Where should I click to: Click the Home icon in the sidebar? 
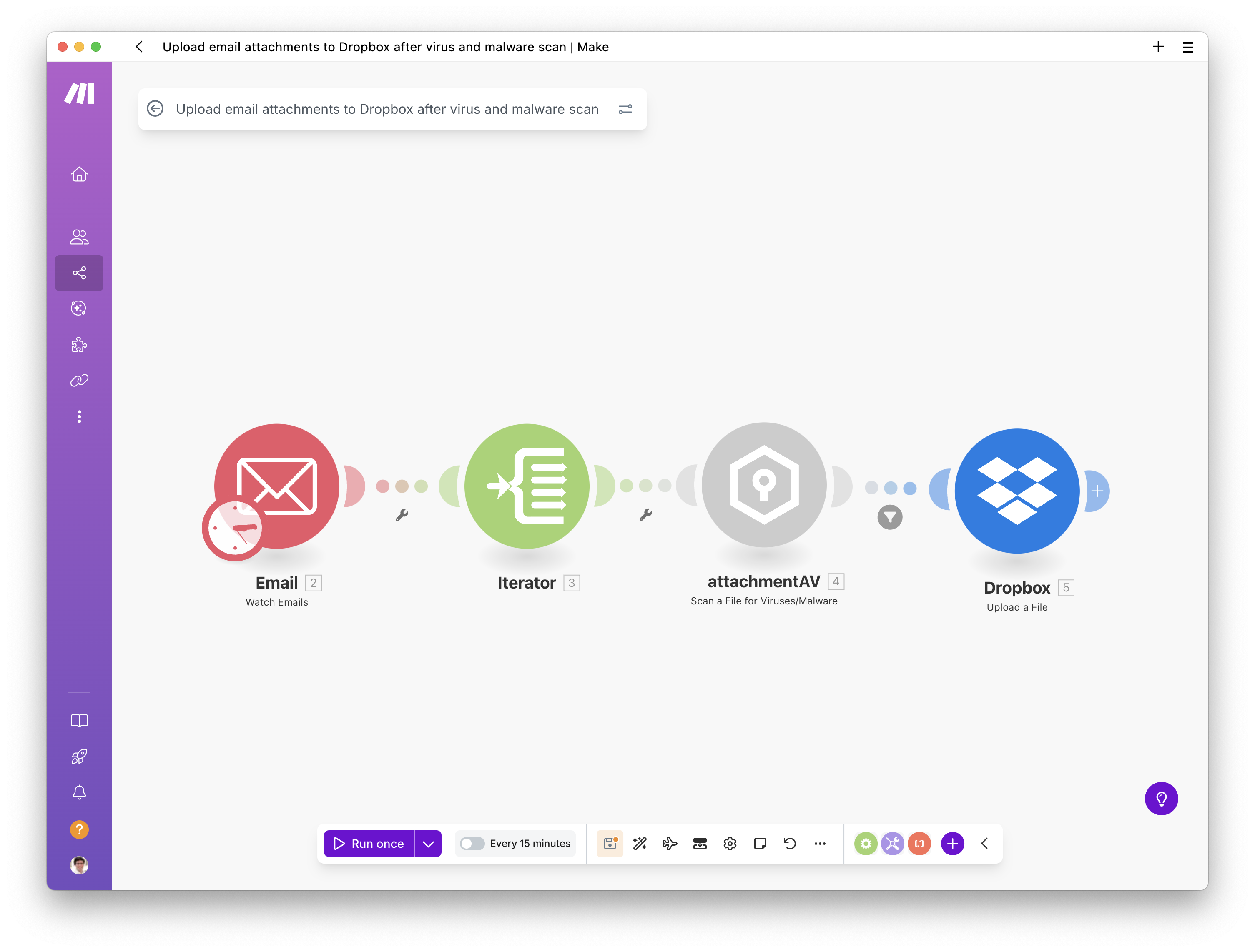[x=79, y=175]
